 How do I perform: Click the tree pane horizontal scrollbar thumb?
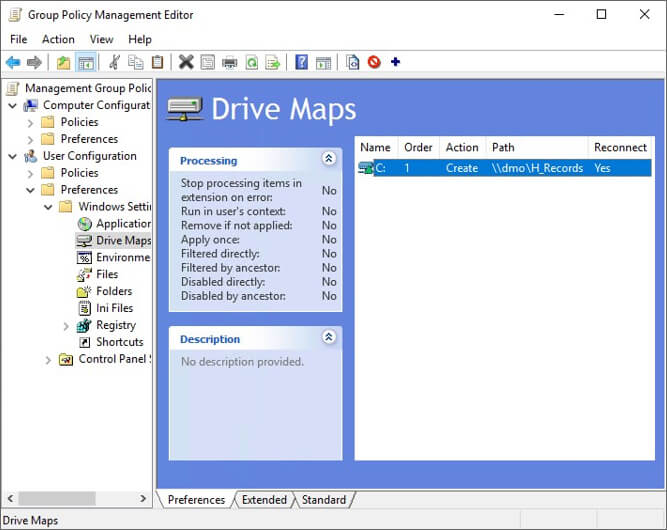[x=57, y=498]
